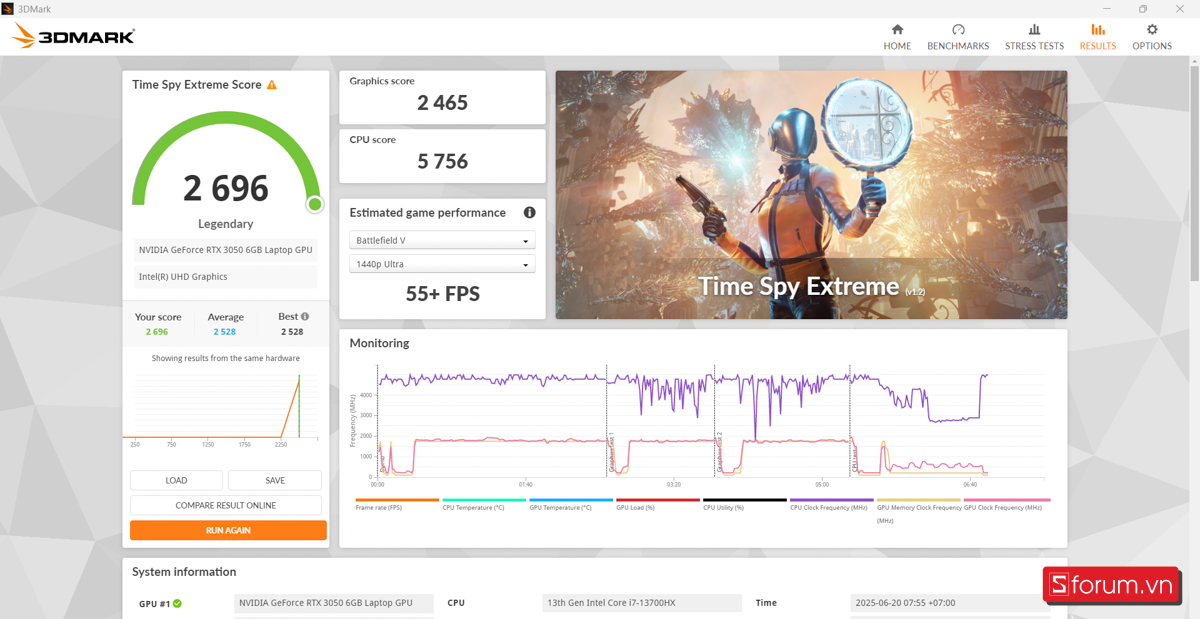Click NVIDIA GeForce RTX 3050 row in score panel
The image size is (1200, 619).
[x=226, y=250]
